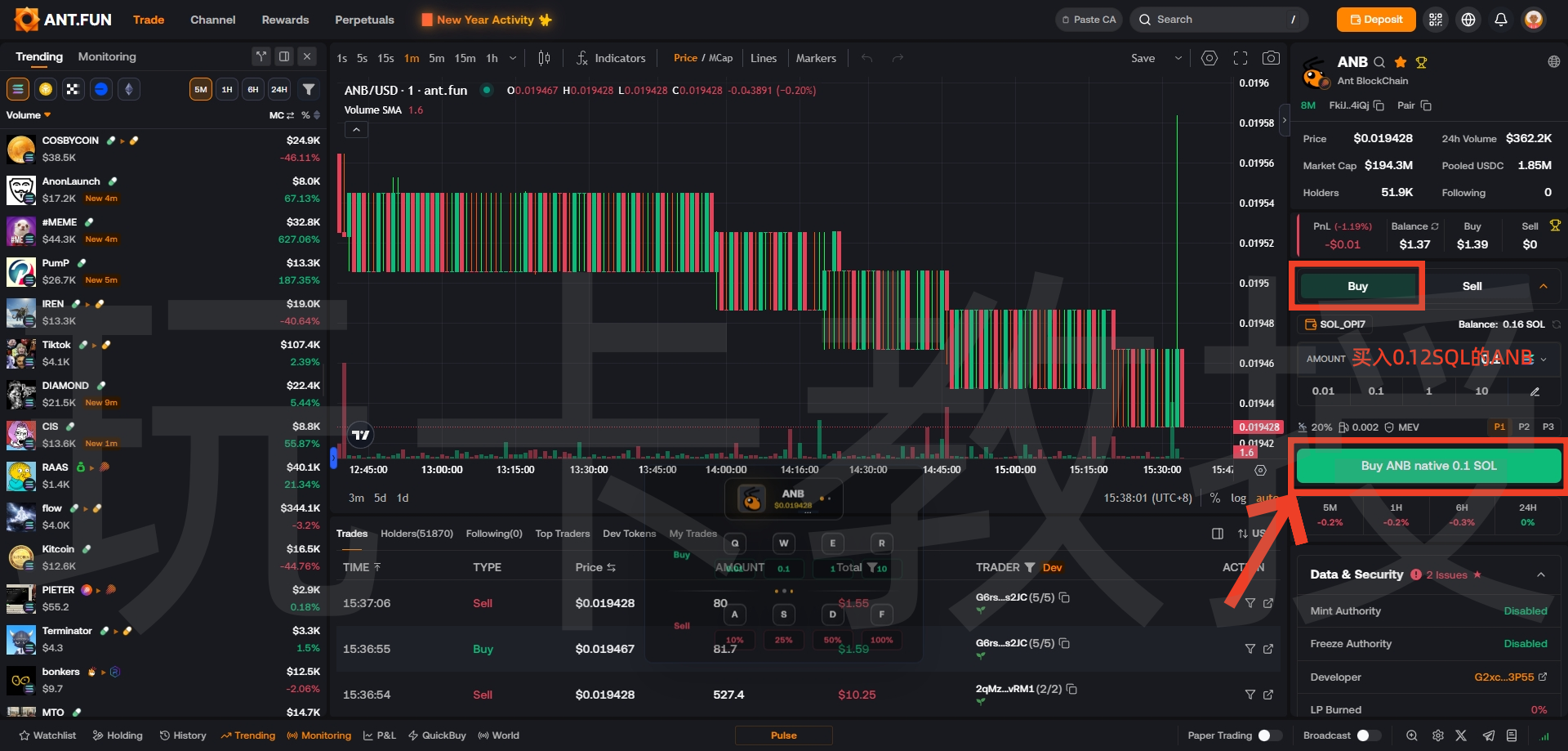Image resolution: width=1568 pixels, height=751 pixels.
Task: Click the chart screenshot camera icon
Action: click(x=1271, y=58)
